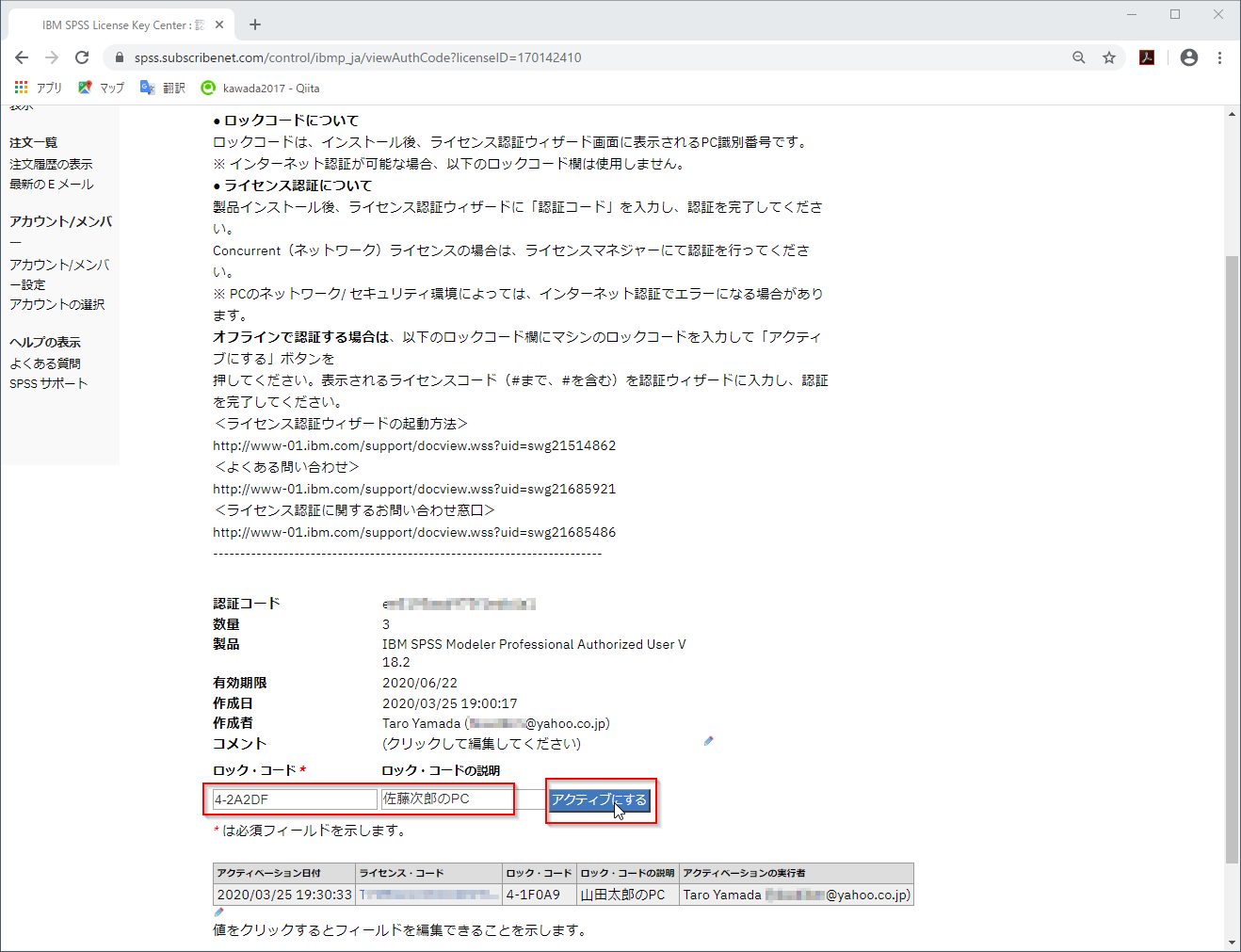The image size is (1241, 952).
Task: Open 最新の E メール sidebar link
Action: (52, 184)
